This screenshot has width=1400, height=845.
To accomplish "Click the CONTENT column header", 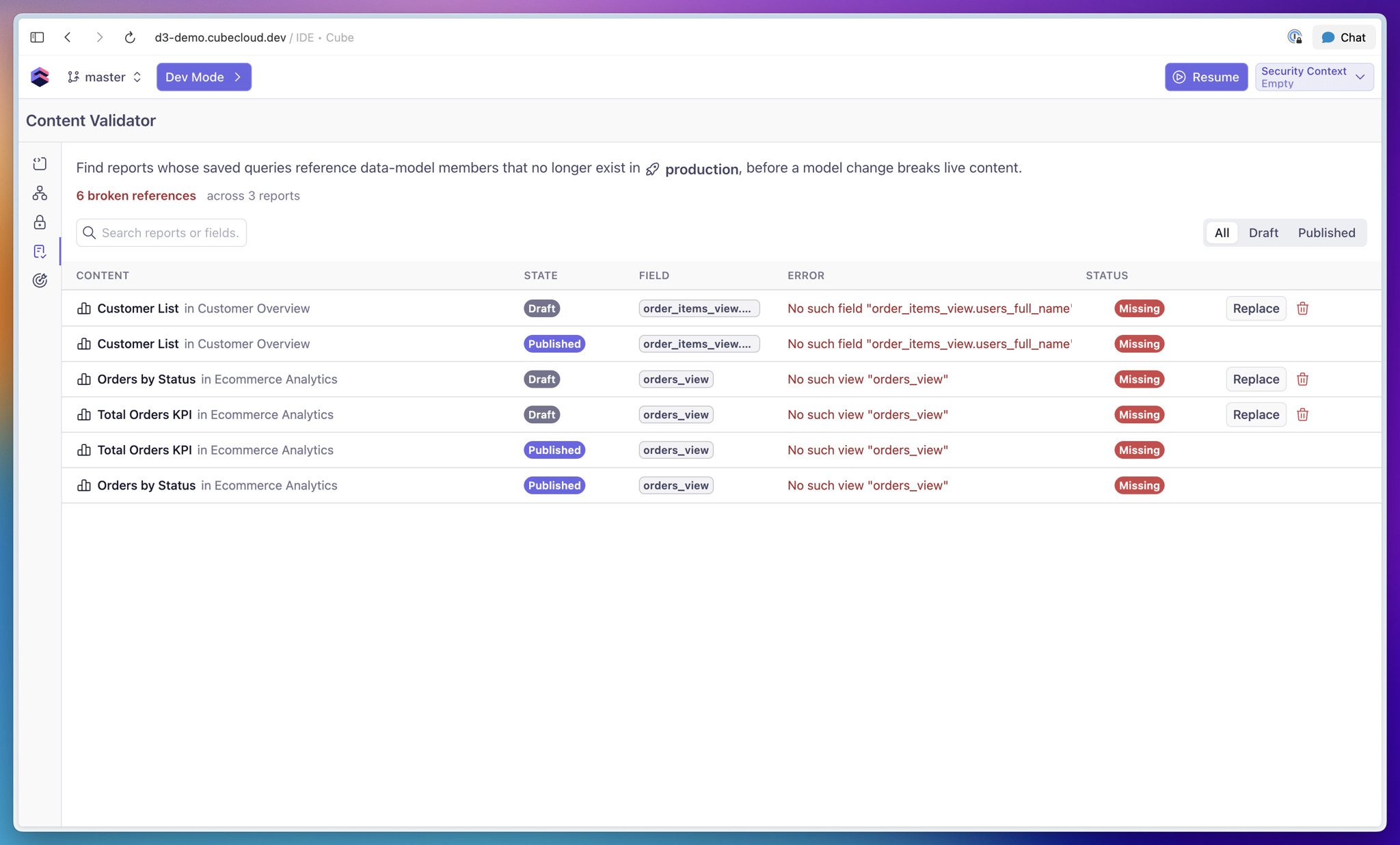I will [103, 276].
